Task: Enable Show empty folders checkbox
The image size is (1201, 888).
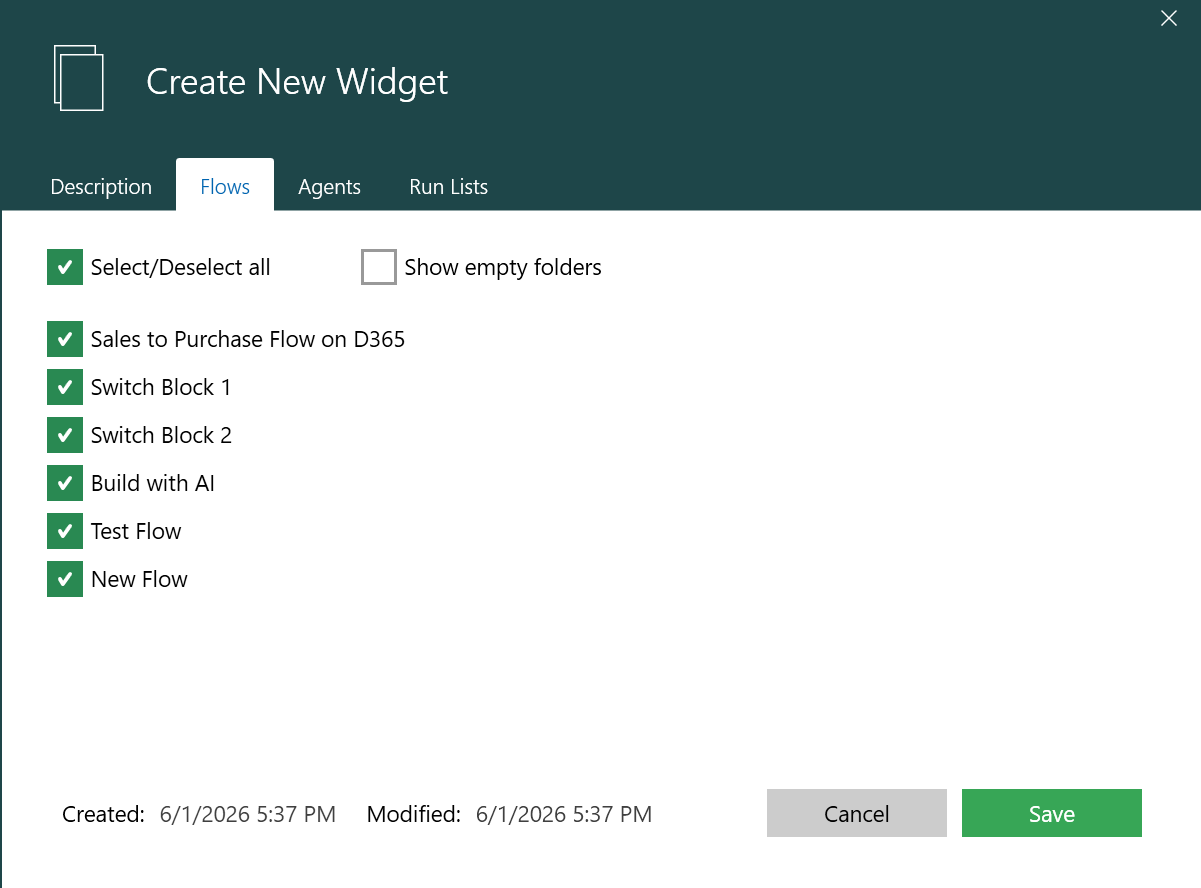Action: tap(379, 267)
